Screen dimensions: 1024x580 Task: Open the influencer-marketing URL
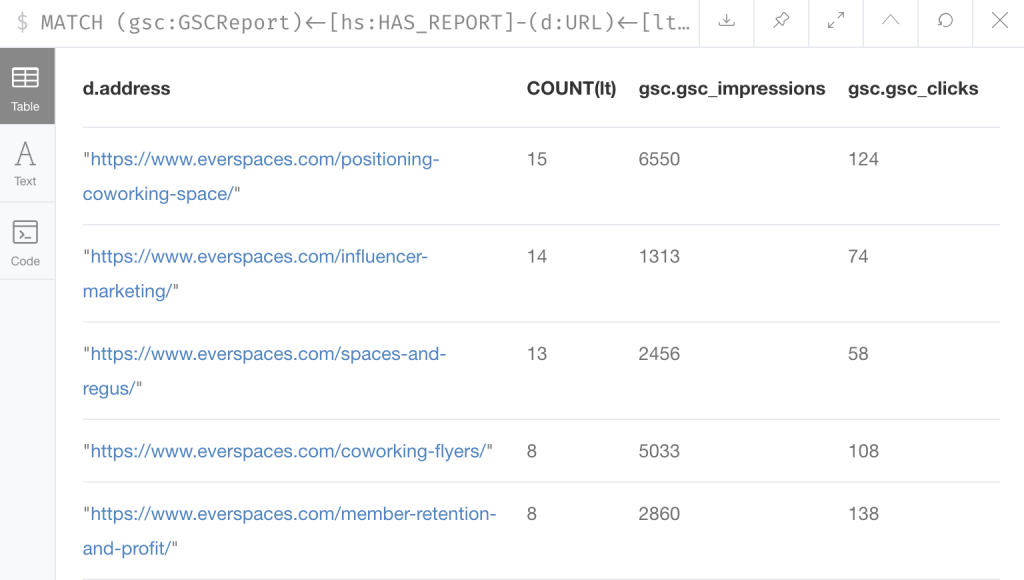(255, 274)
